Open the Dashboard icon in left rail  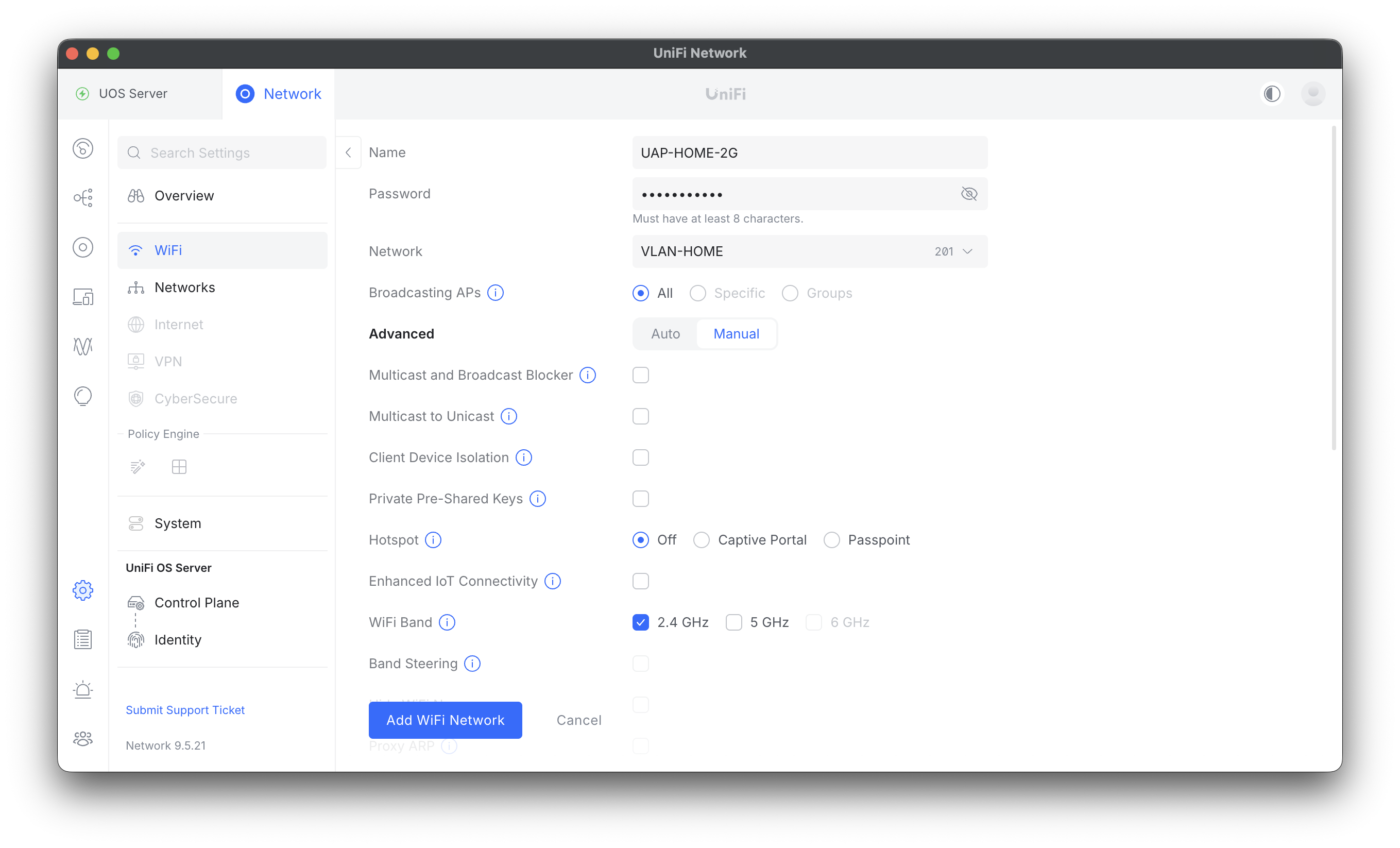click(x=83, y=149)
